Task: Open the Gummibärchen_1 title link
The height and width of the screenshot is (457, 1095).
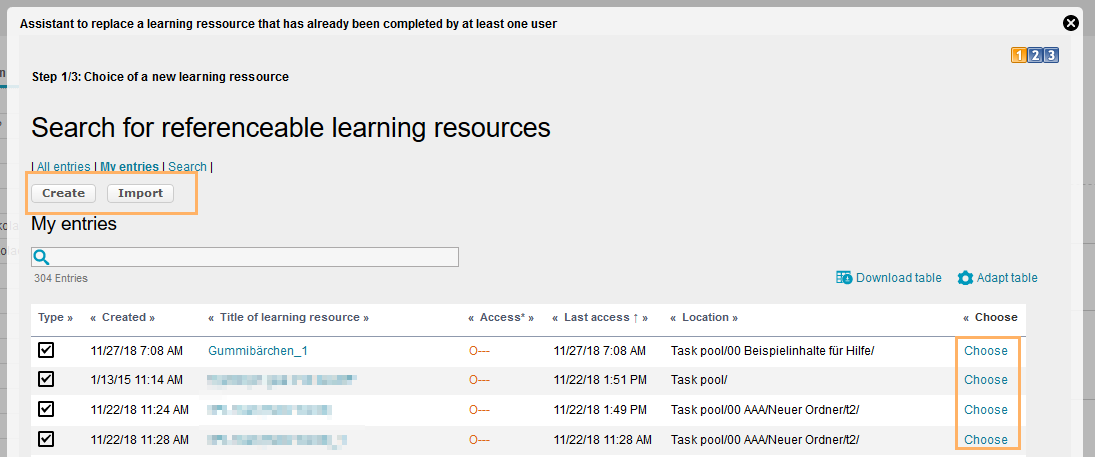Action: (x=258, y=351)
